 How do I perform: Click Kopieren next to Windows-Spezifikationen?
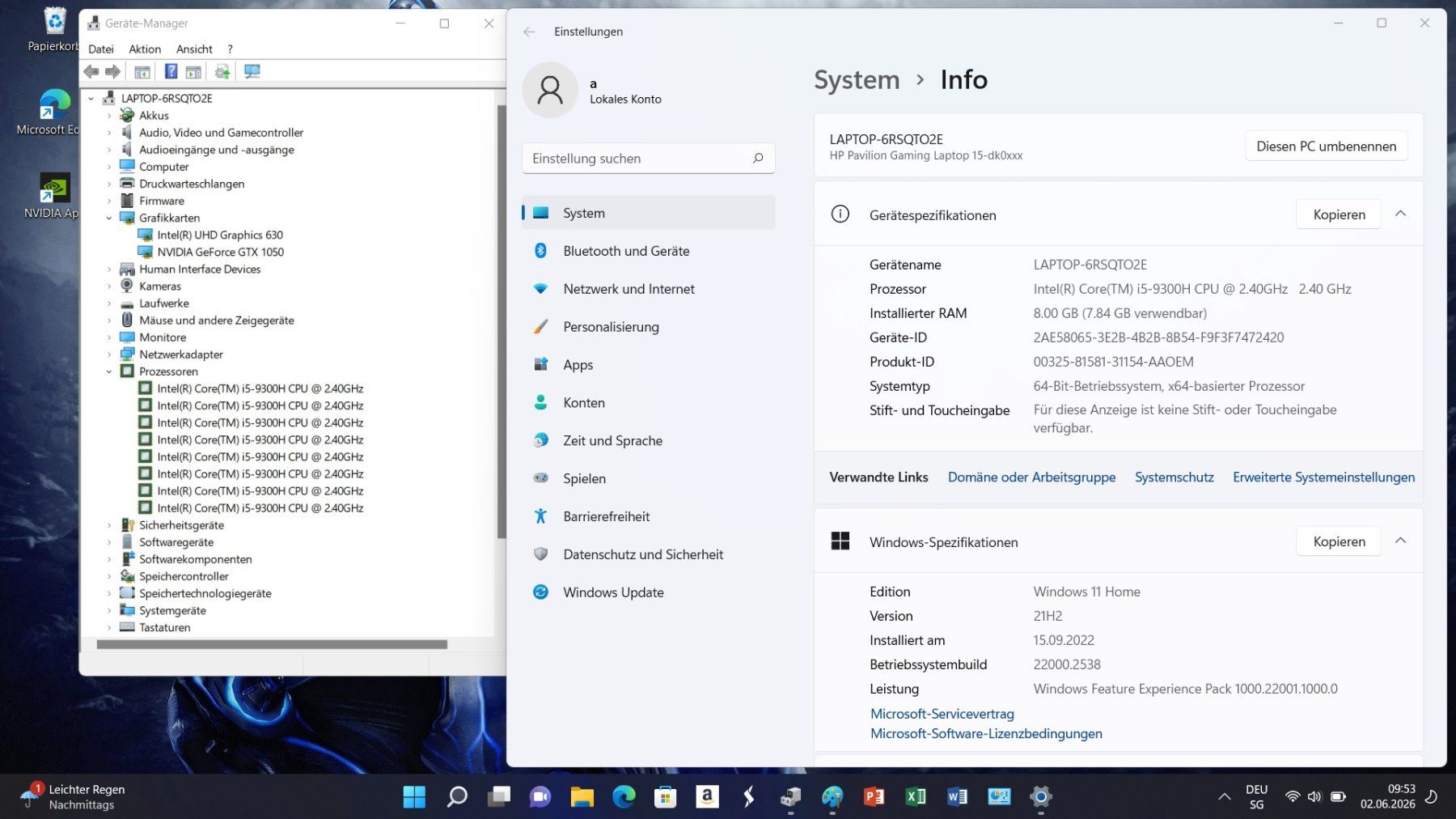pyautogui.click(x=1339, y=541)
